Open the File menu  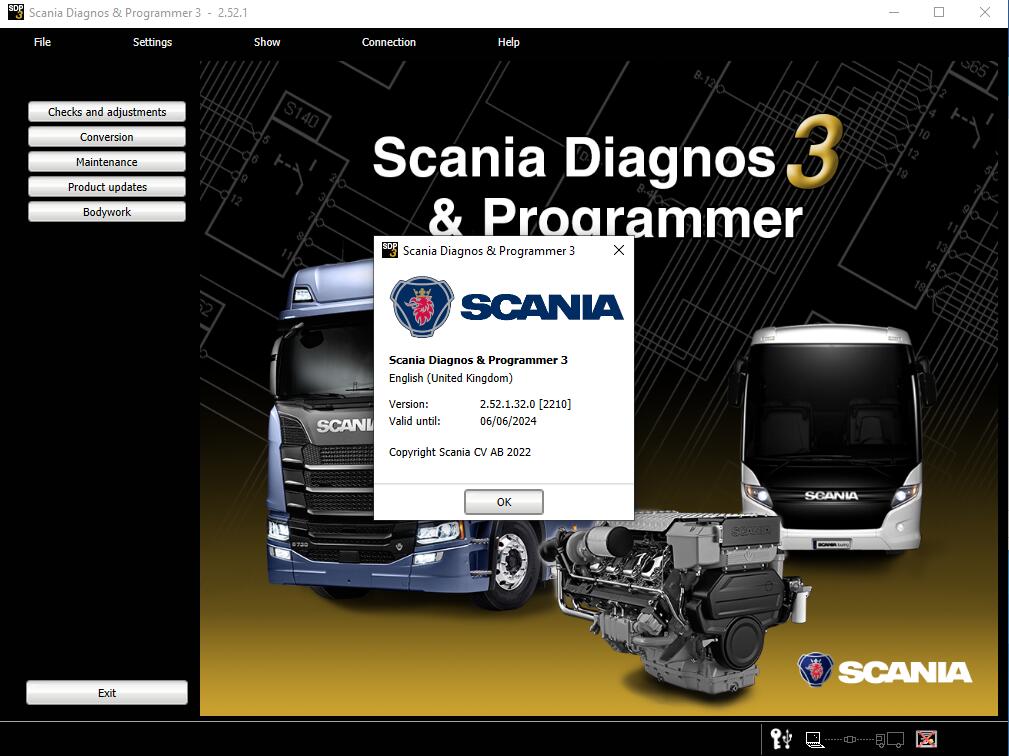(x=42, y=42)
